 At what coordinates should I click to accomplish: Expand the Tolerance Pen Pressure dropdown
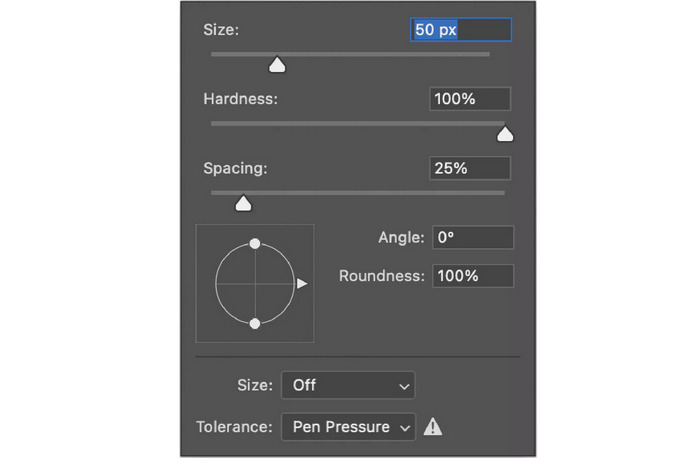348,427
